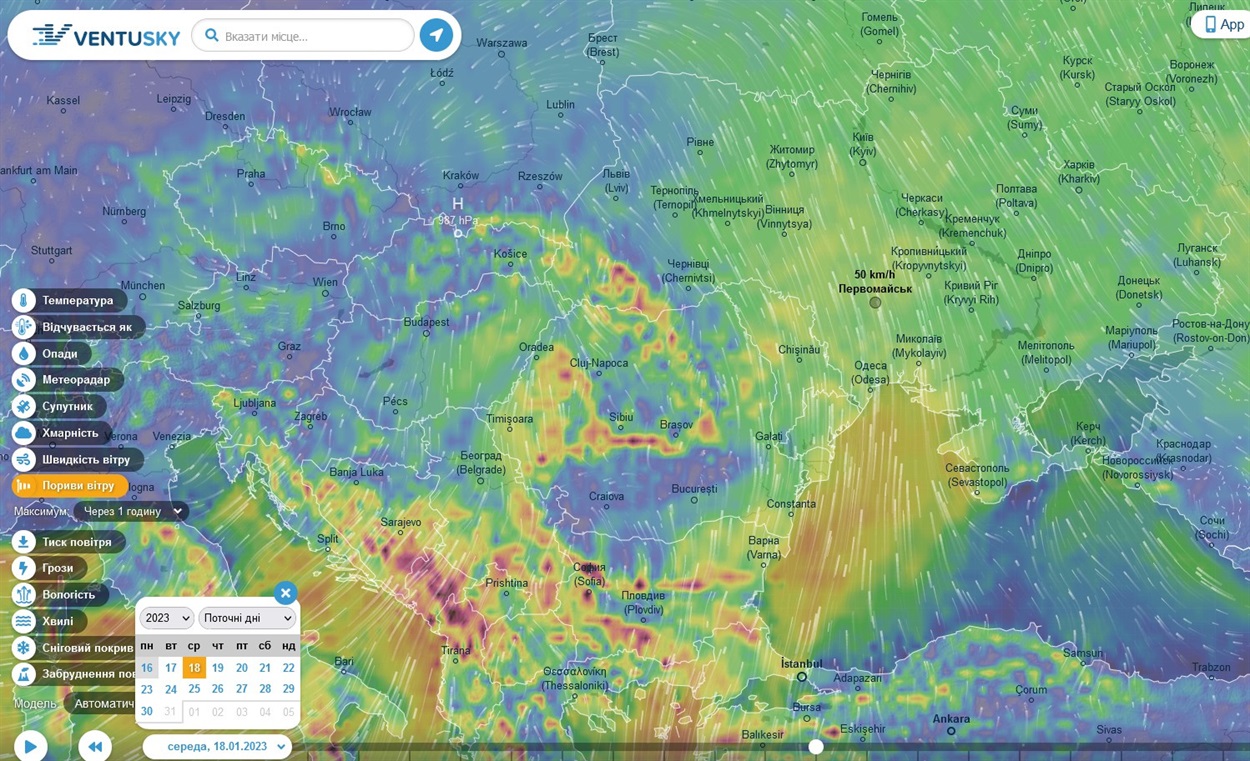
Task: Open the середа, 18.01.2023 date selector
Action: point(217,746)
